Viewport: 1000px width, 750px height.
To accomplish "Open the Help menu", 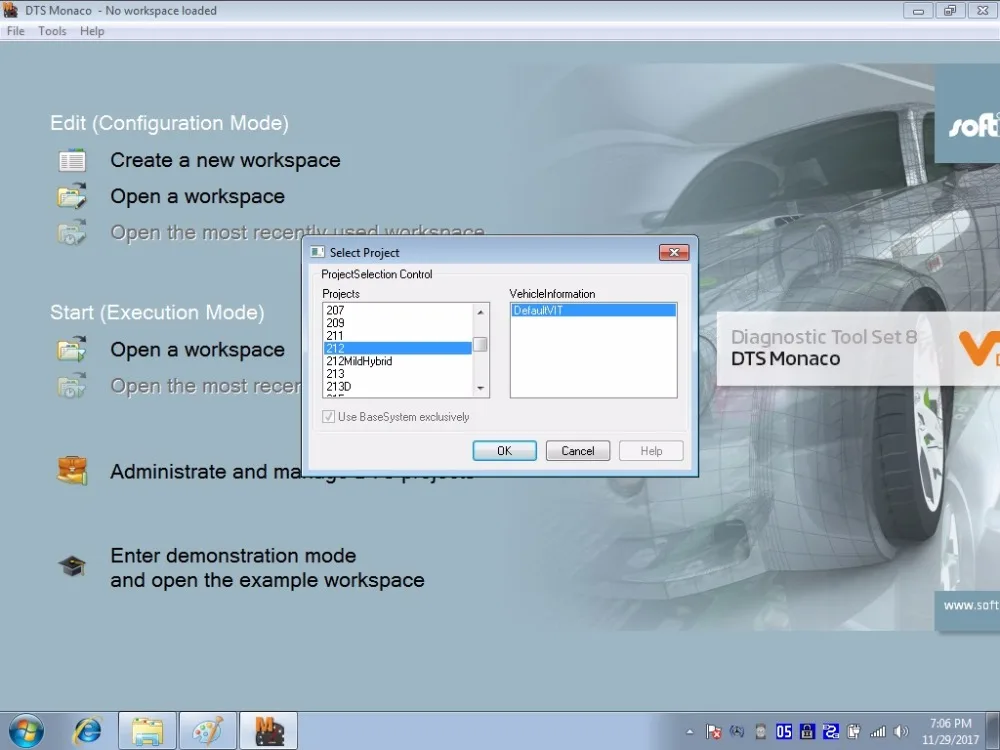I will click(x=92, y=31).
